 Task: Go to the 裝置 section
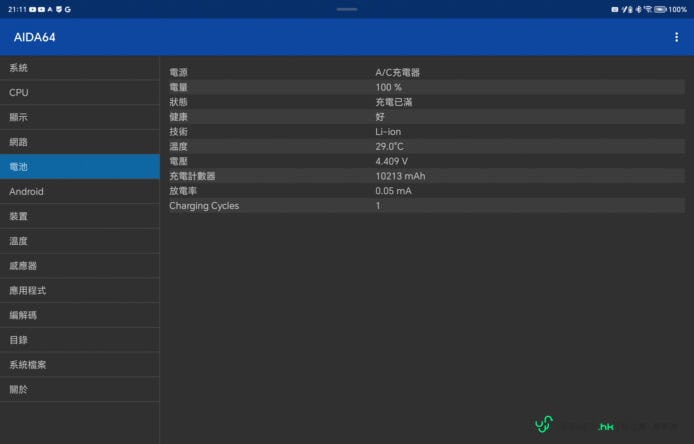[80, 216]
